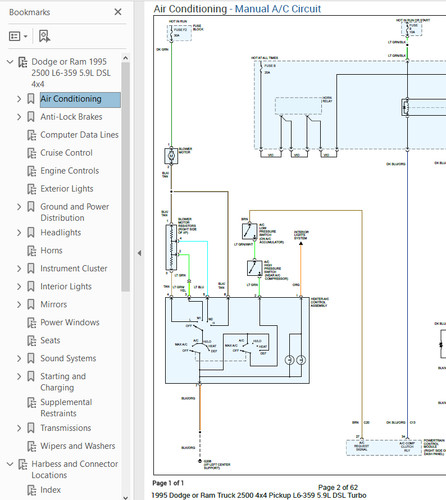The height and width of the screenshot is (500, 446).
Task: Click bookmark icon beside Instrument Cluster
Action: 31,269
